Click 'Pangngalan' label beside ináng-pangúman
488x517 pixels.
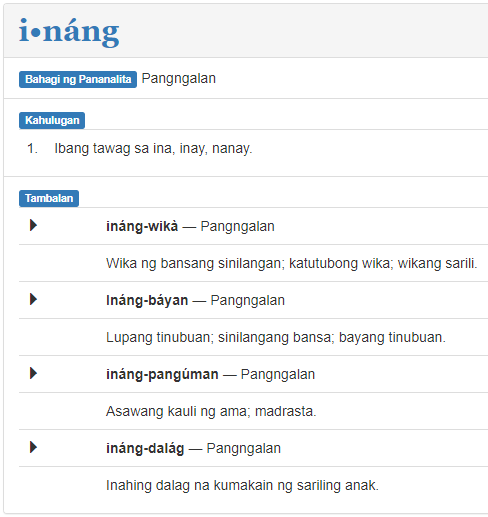[x=278, y=375]
